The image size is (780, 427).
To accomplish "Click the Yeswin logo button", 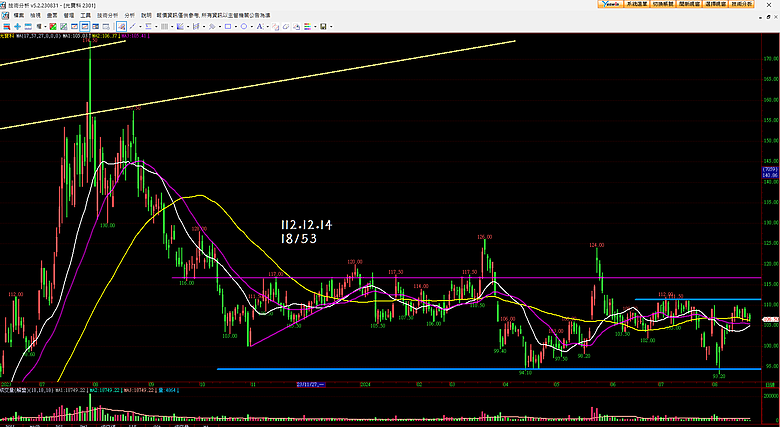I will pyautogui.click(x=610, y=4).
